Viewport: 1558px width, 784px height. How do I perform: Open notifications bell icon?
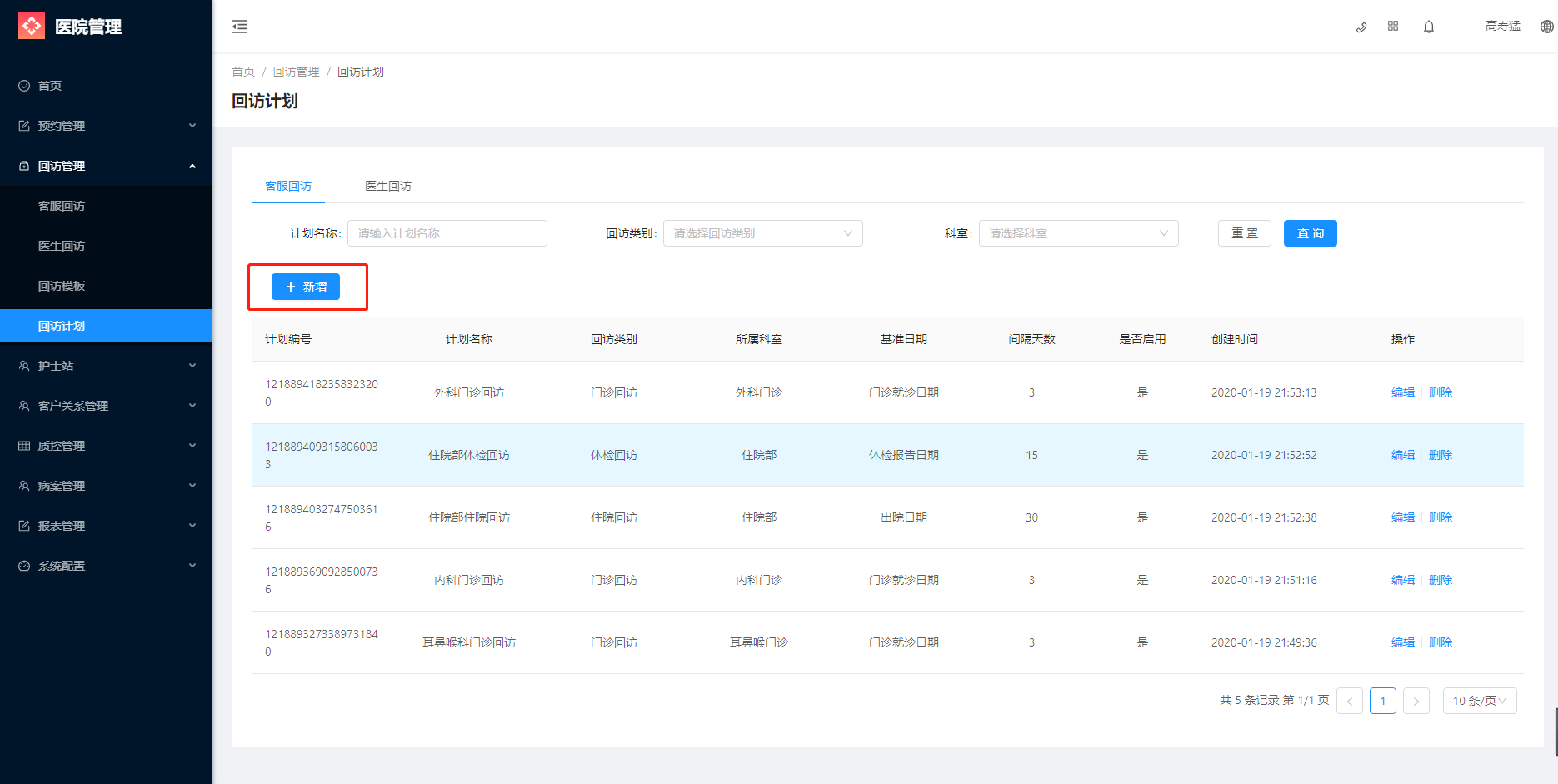[1429, 27]
